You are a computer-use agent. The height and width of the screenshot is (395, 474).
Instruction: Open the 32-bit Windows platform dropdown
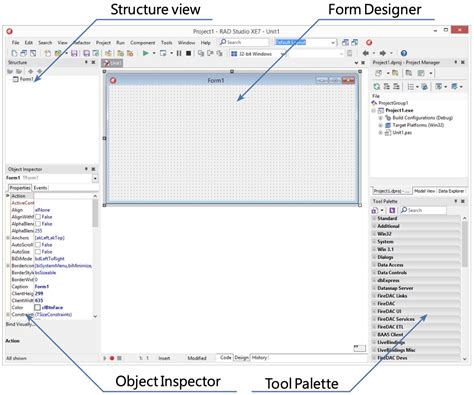click(258, 54)
